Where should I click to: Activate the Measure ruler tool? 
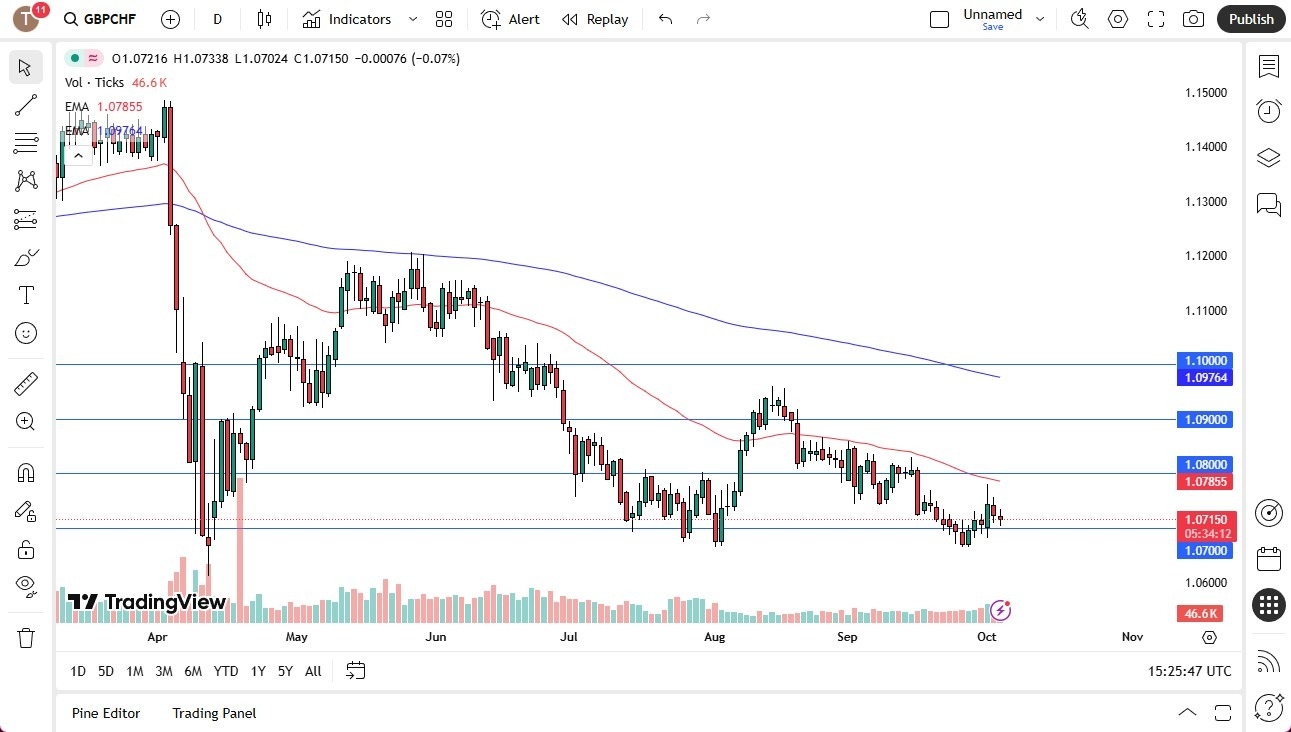[x=25, y=383]
